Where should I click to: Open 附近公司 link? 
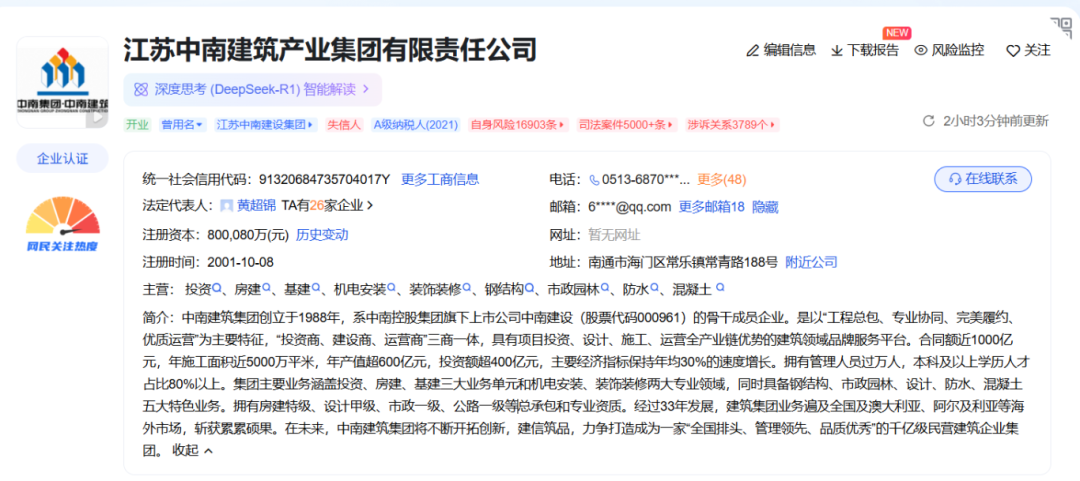(x=811, y=262)
